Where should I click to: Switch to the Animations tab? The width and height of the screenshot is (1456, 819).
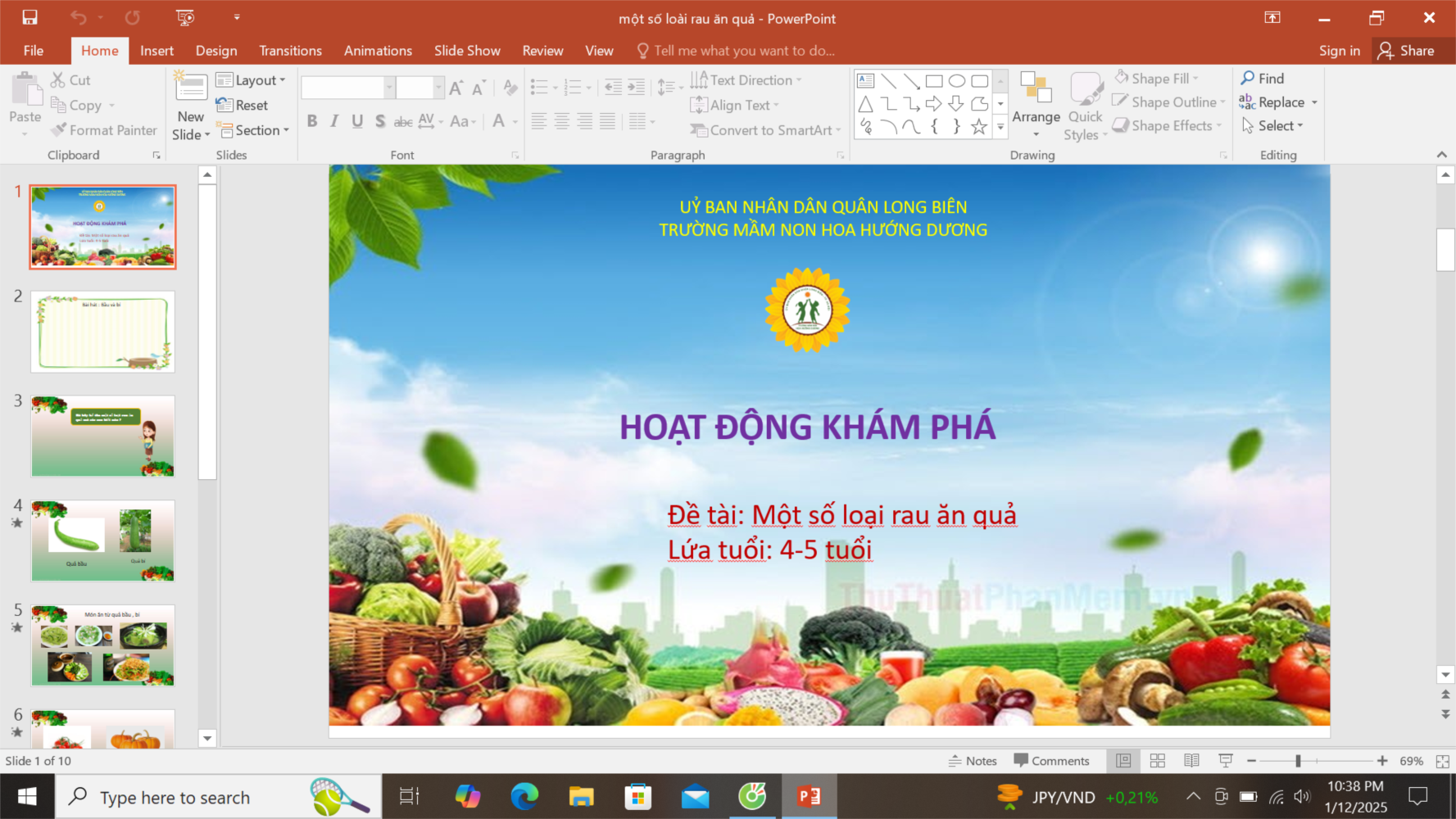pyautogui.click(x=378, y=51)
